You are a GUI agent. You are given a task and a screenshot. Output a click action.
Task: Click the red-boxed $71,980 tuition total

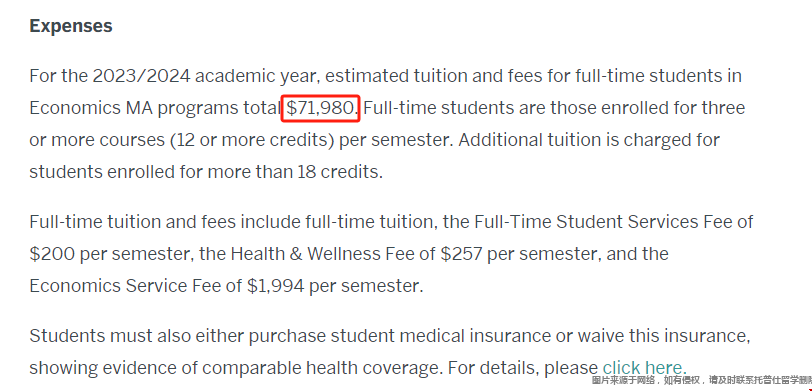click(x=321, y=108)
